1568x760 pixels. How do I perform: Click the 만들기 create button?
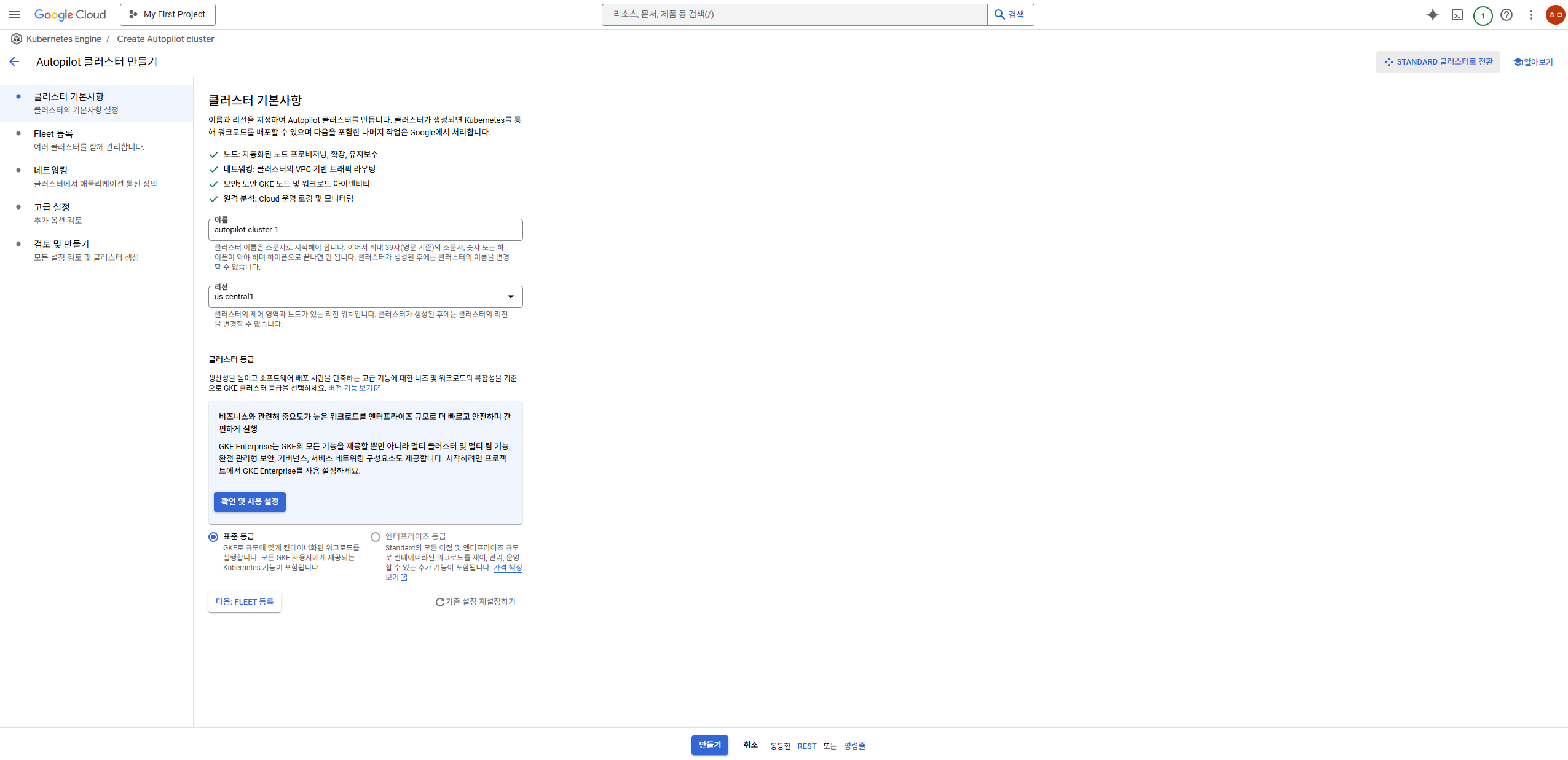pos(709,745)
